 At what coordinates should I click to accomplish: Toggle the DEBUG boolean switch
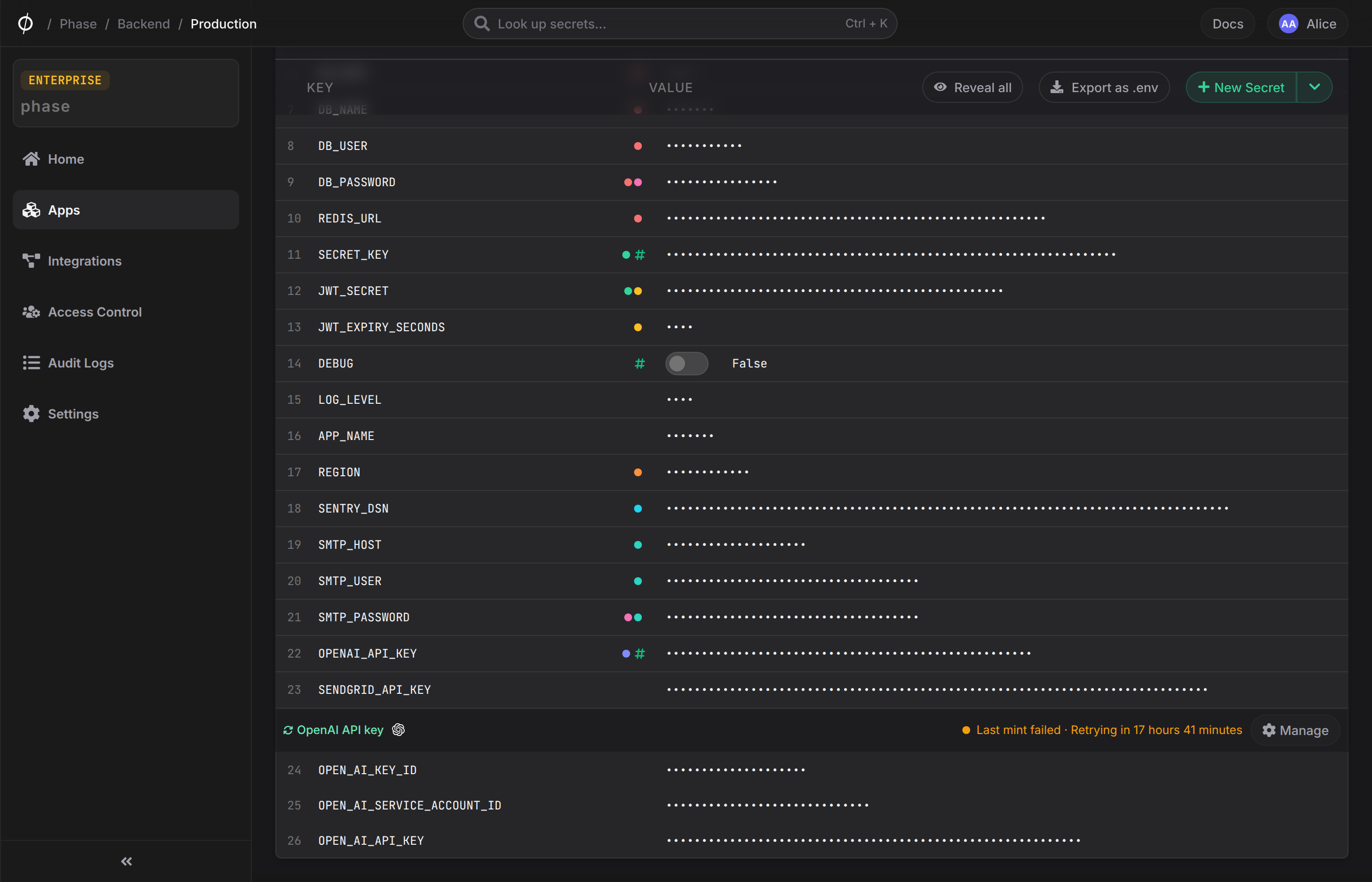pyautogui.click(x=686, y=363)
